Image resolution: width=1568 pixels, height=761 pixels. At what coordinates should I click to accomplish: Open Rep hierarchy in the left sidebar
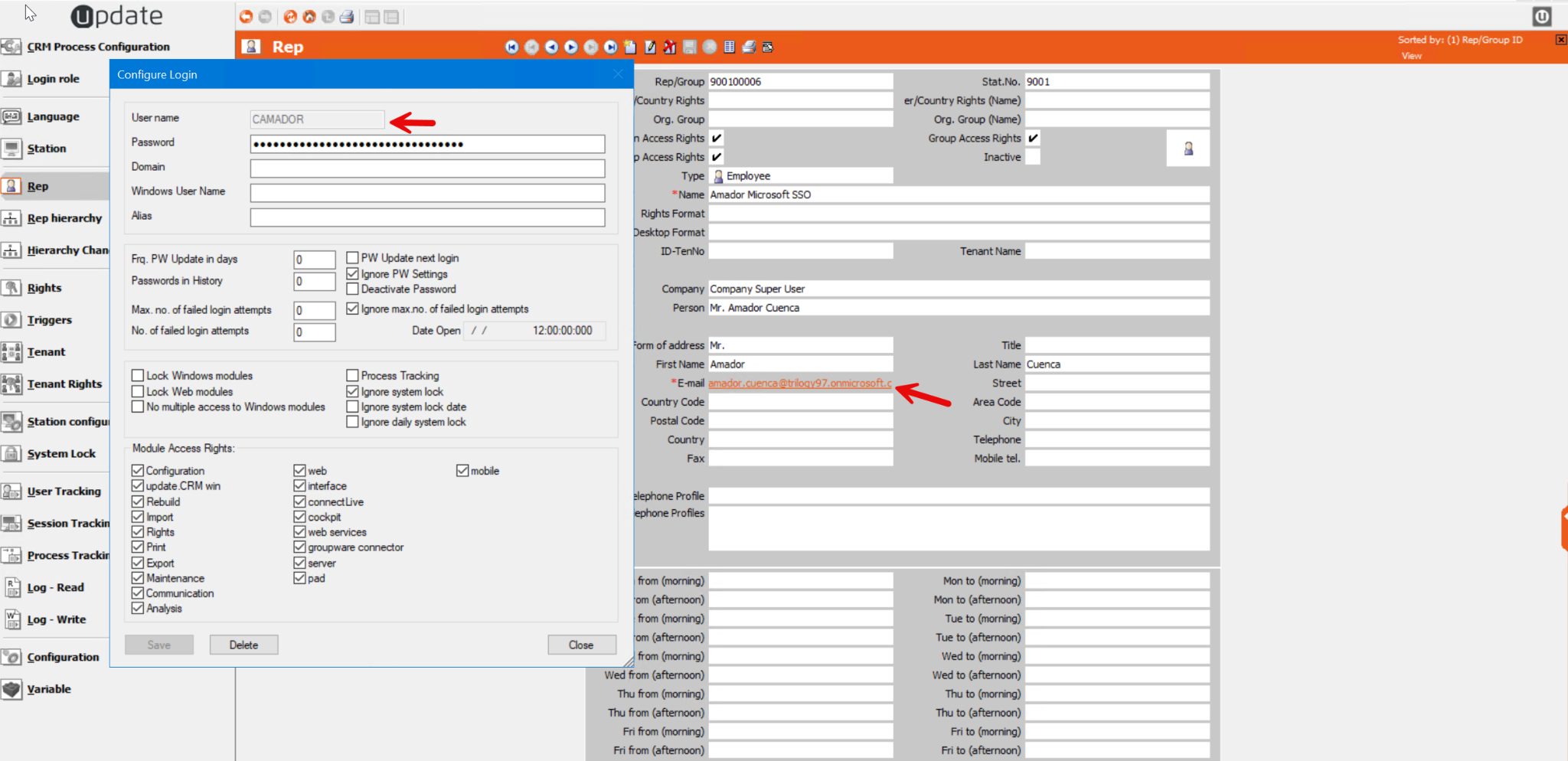(64, 218)
